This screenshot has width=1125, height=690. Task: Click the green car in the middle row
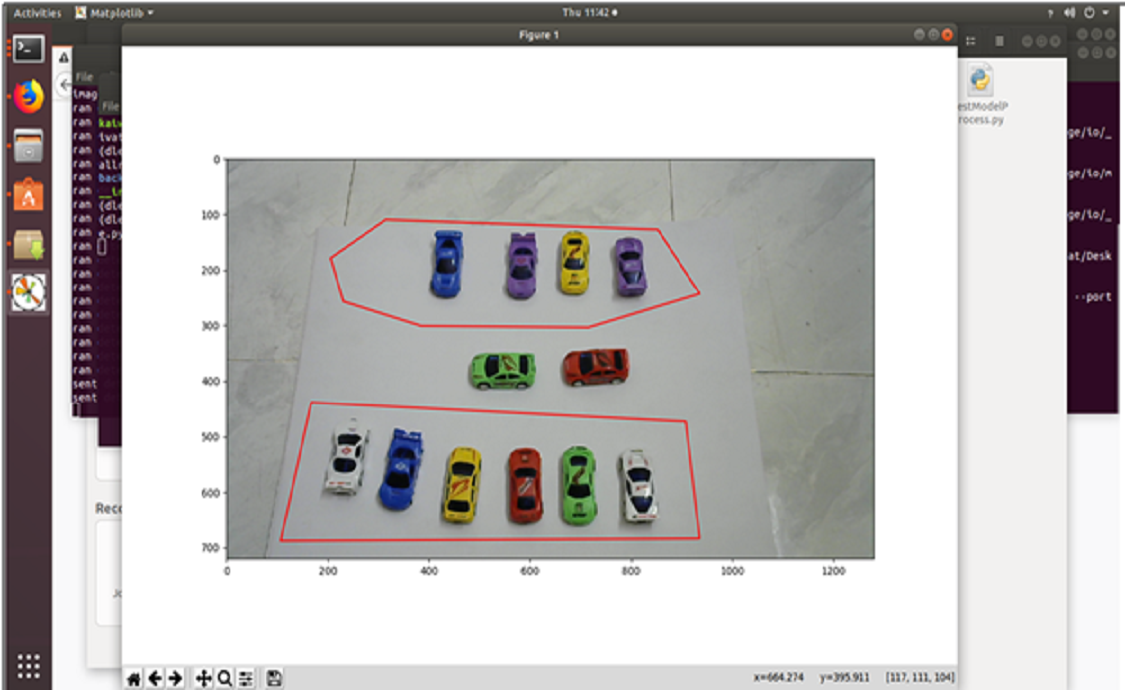pyautogui.click(x=502, y=371)
